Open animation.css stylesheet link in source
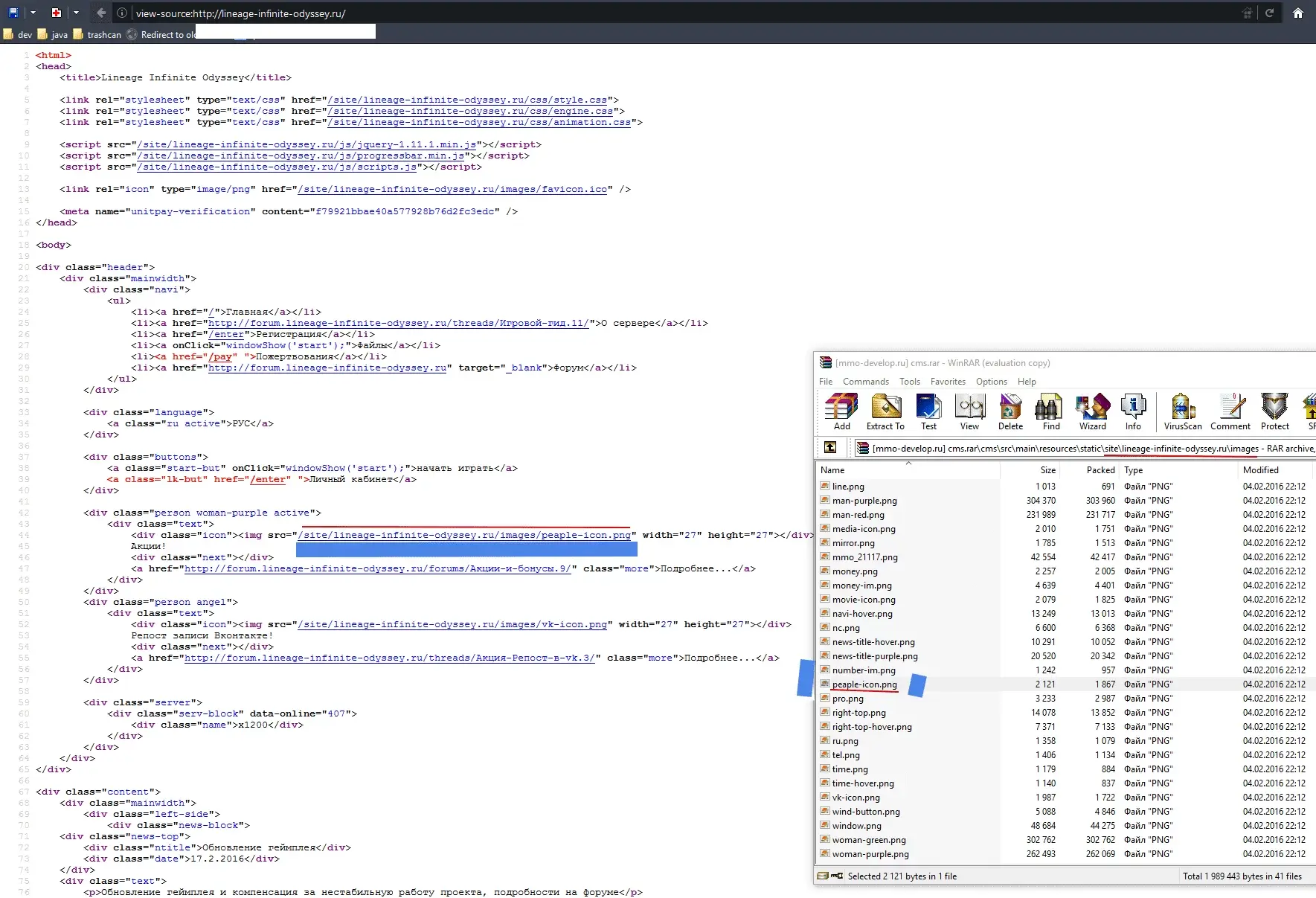 coord(479,122)
